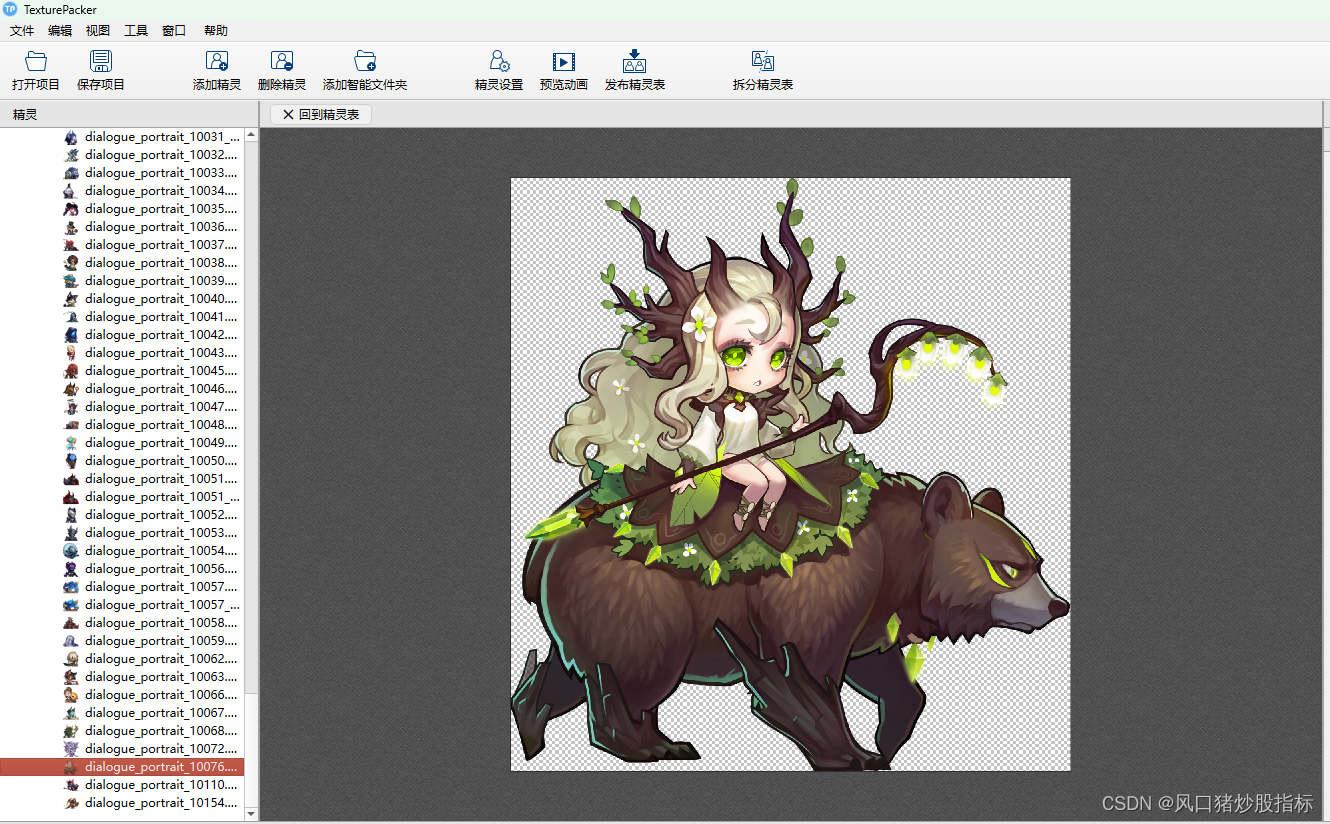The width and height of the screenshot is (1330, 824).
Task: Open the 文件 menu
Action: pos(22,31)
